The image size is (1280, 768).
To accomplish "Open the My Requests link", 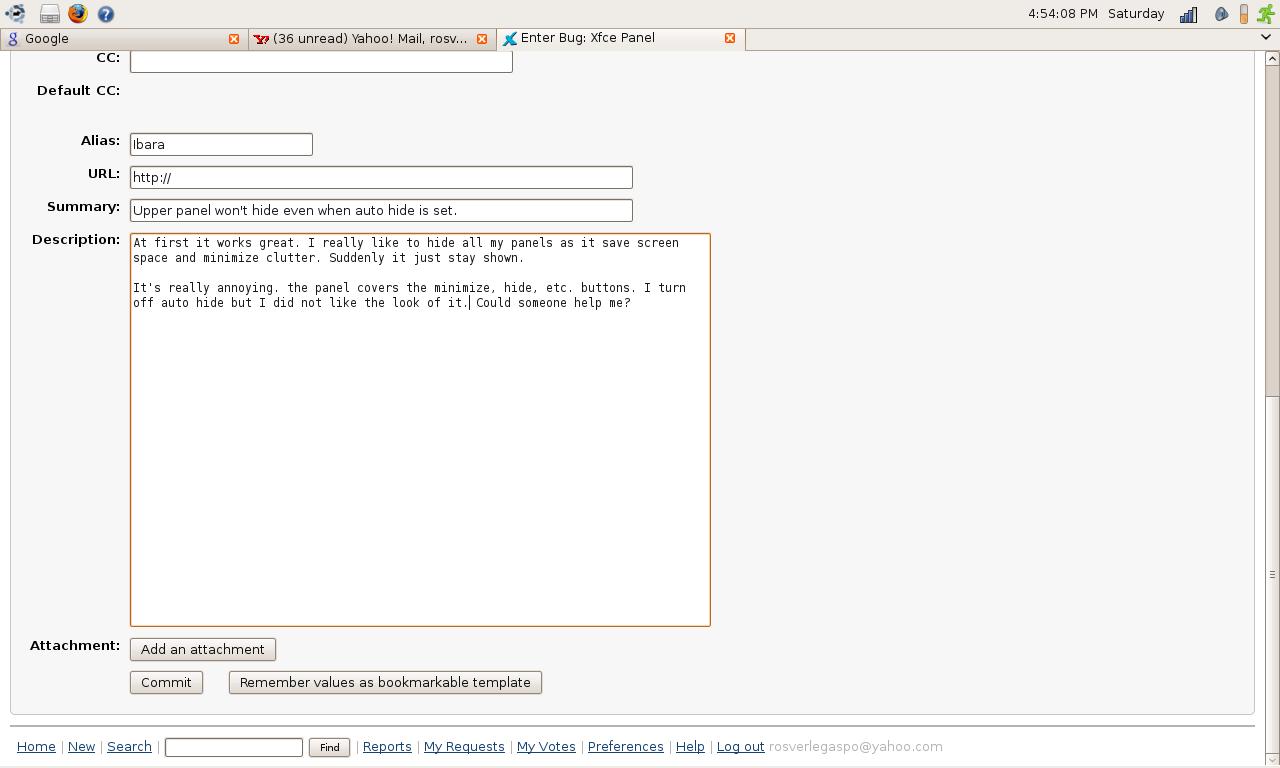I will coord(464,746).
